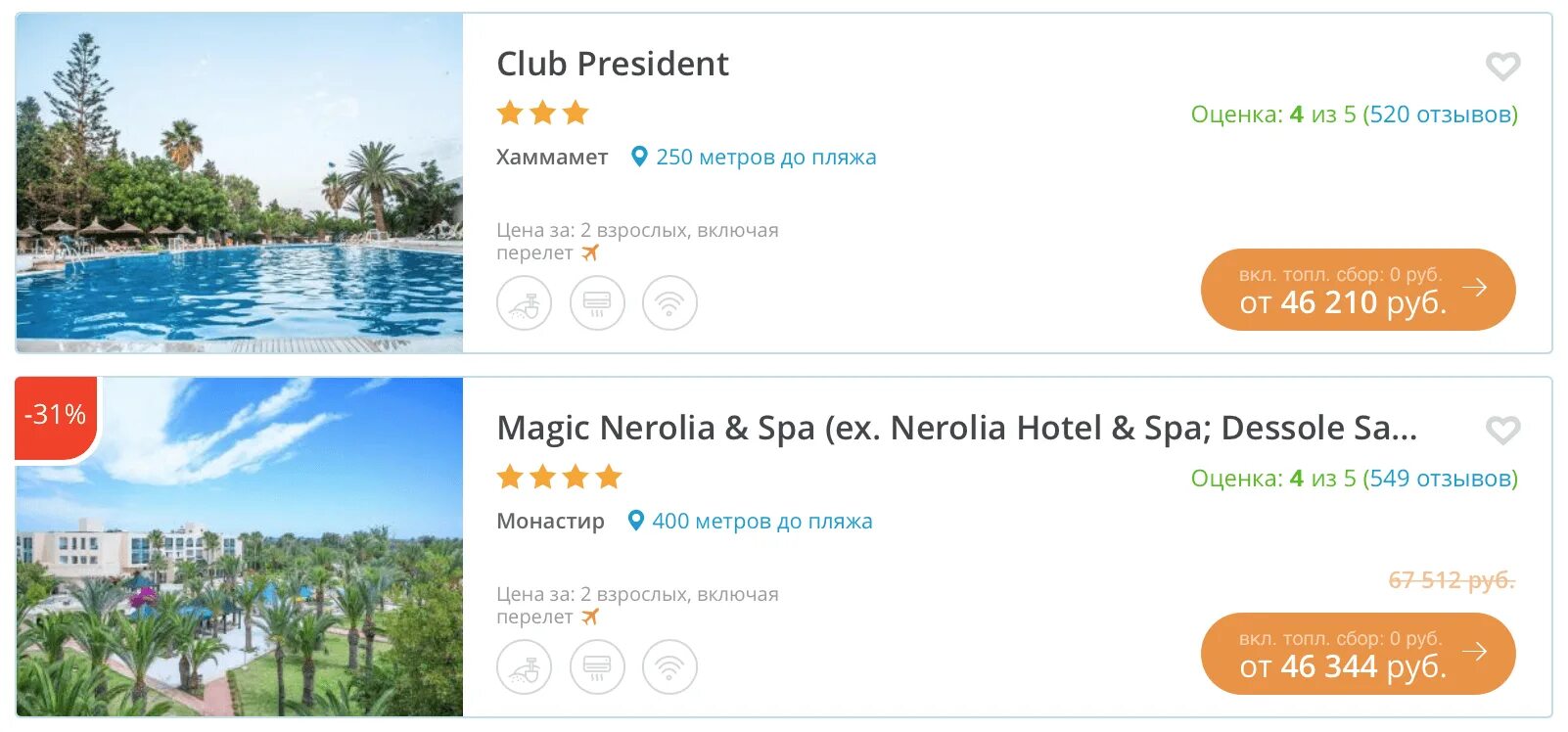Click Club President beach shower amenity icon
1568x732 pixels.
[525, 303]
